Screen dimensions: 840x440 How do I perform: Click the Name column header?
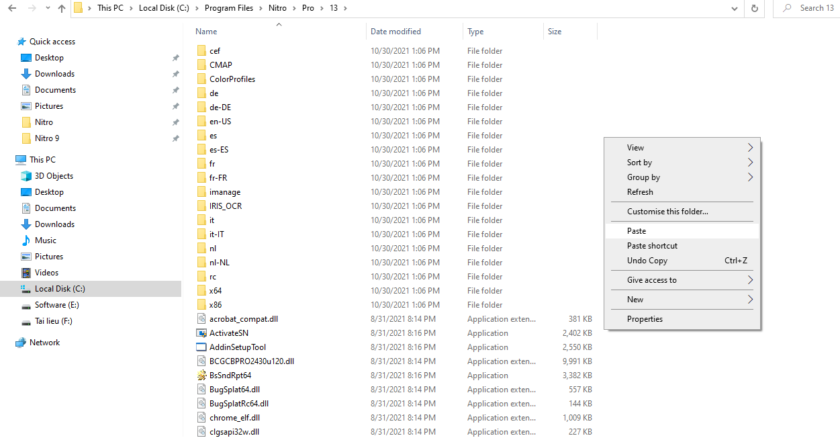click(x=207, y=32)
